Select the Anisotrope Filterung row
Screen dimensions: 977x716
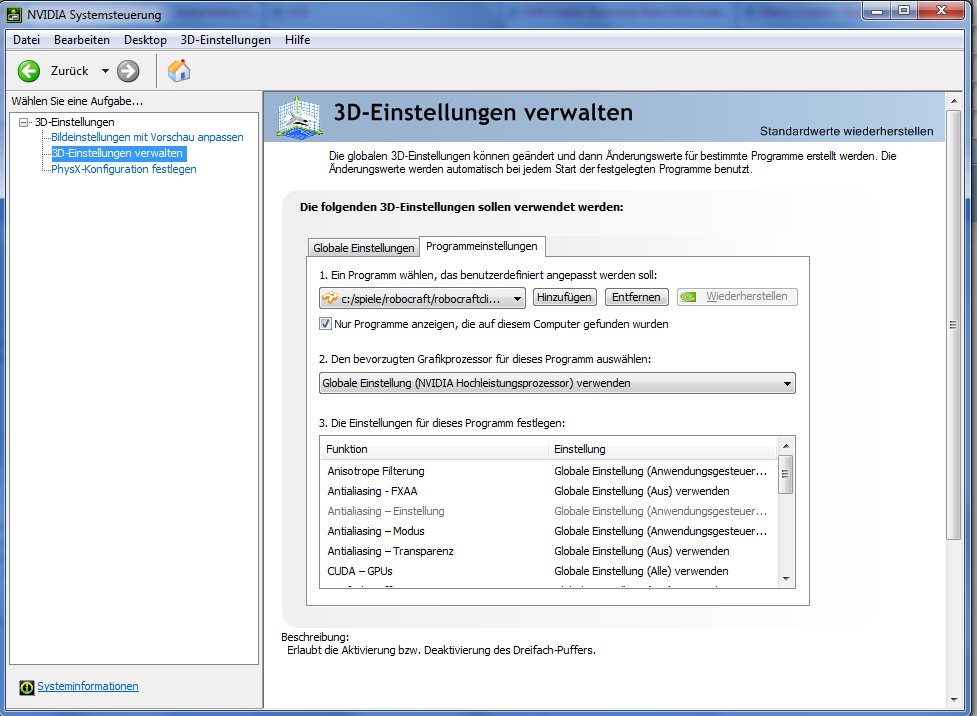point(549,471)
